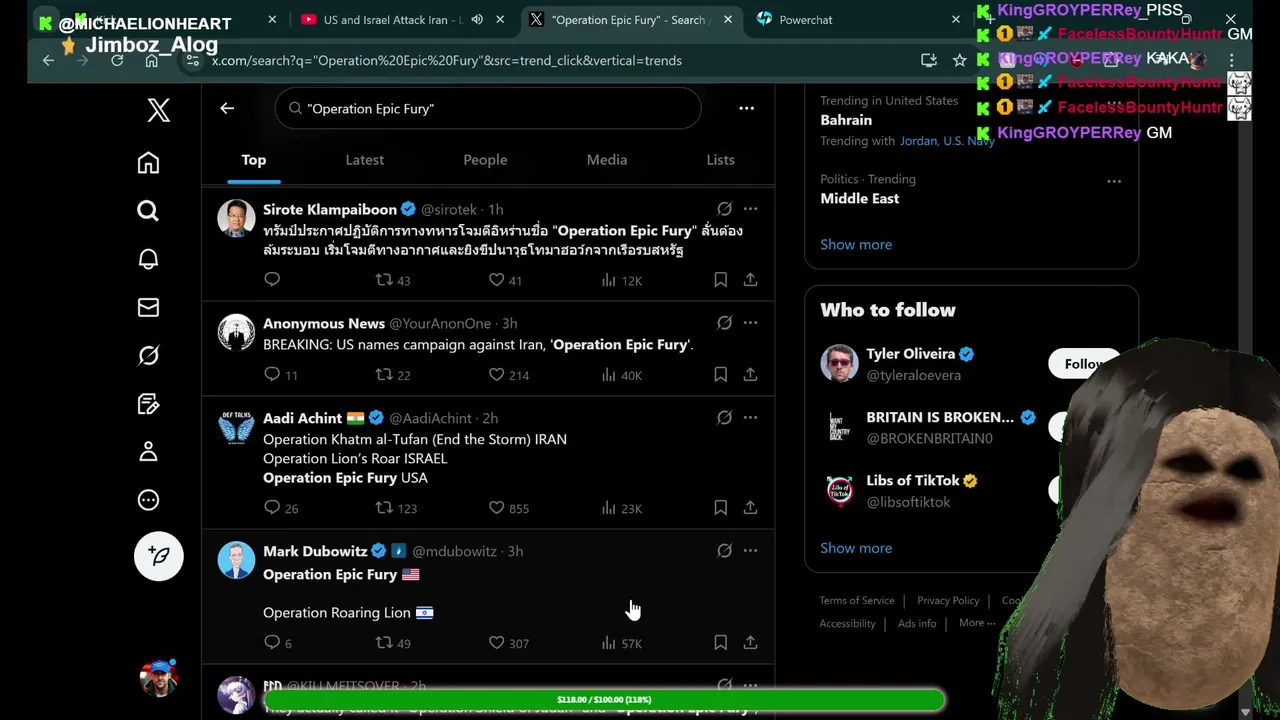View analytics of Anonymous News post
This screenshot has height=720, width=1280.
click(x=621, y=374)
